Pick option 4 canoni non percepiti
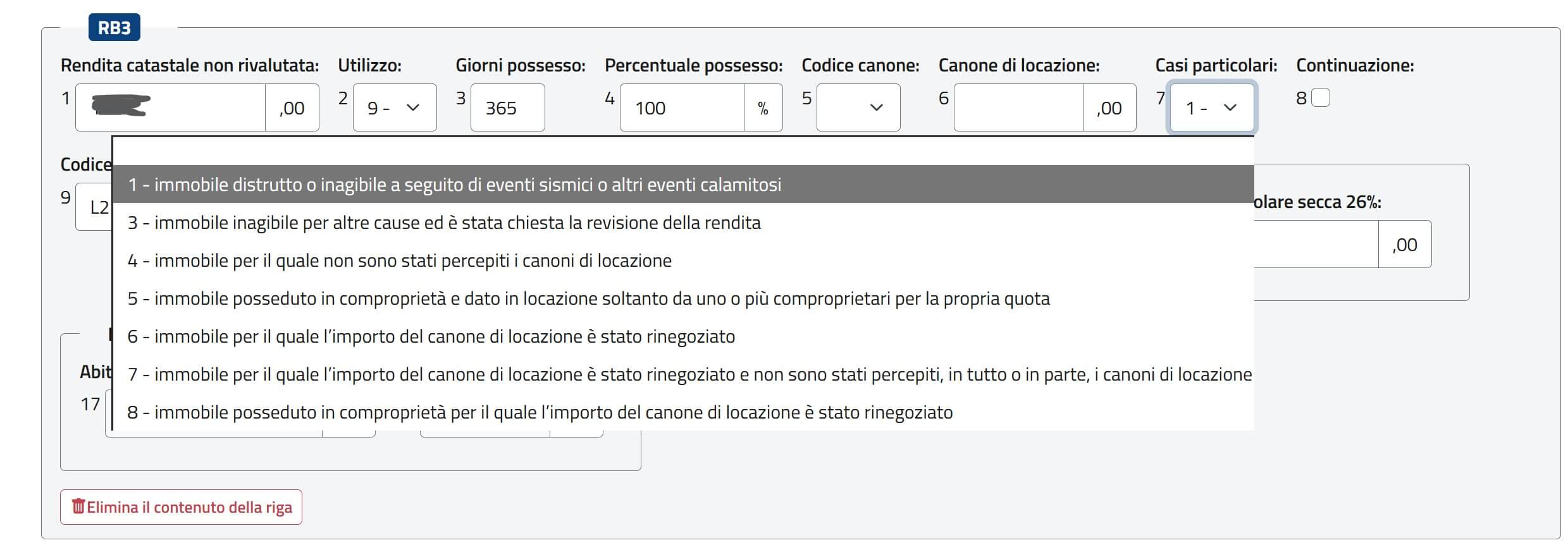Screen dimensions: 1568x545 [400, 260]
